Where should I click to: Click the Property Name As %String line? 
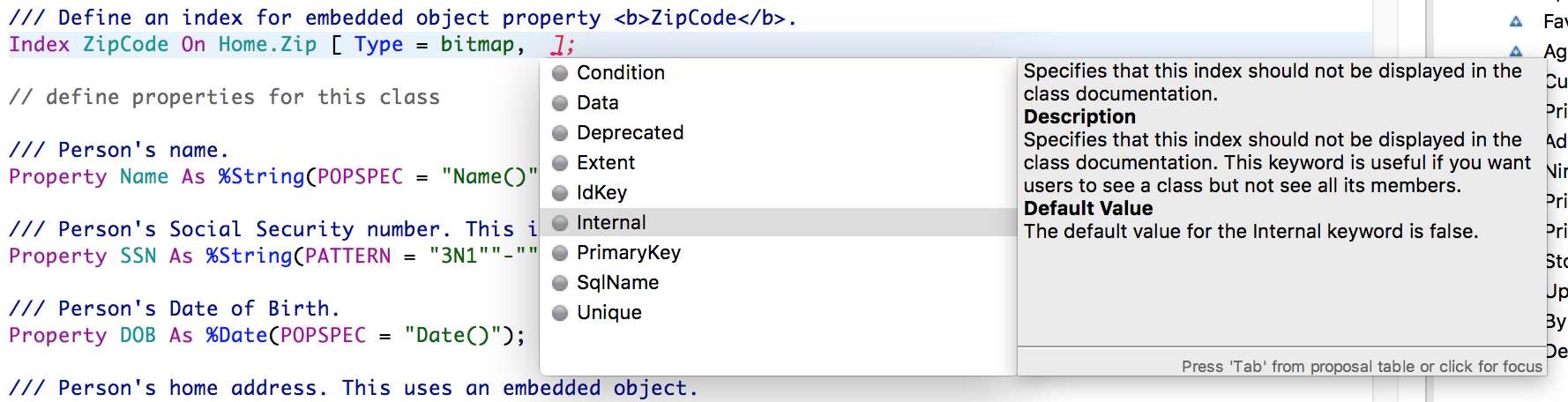265,176
